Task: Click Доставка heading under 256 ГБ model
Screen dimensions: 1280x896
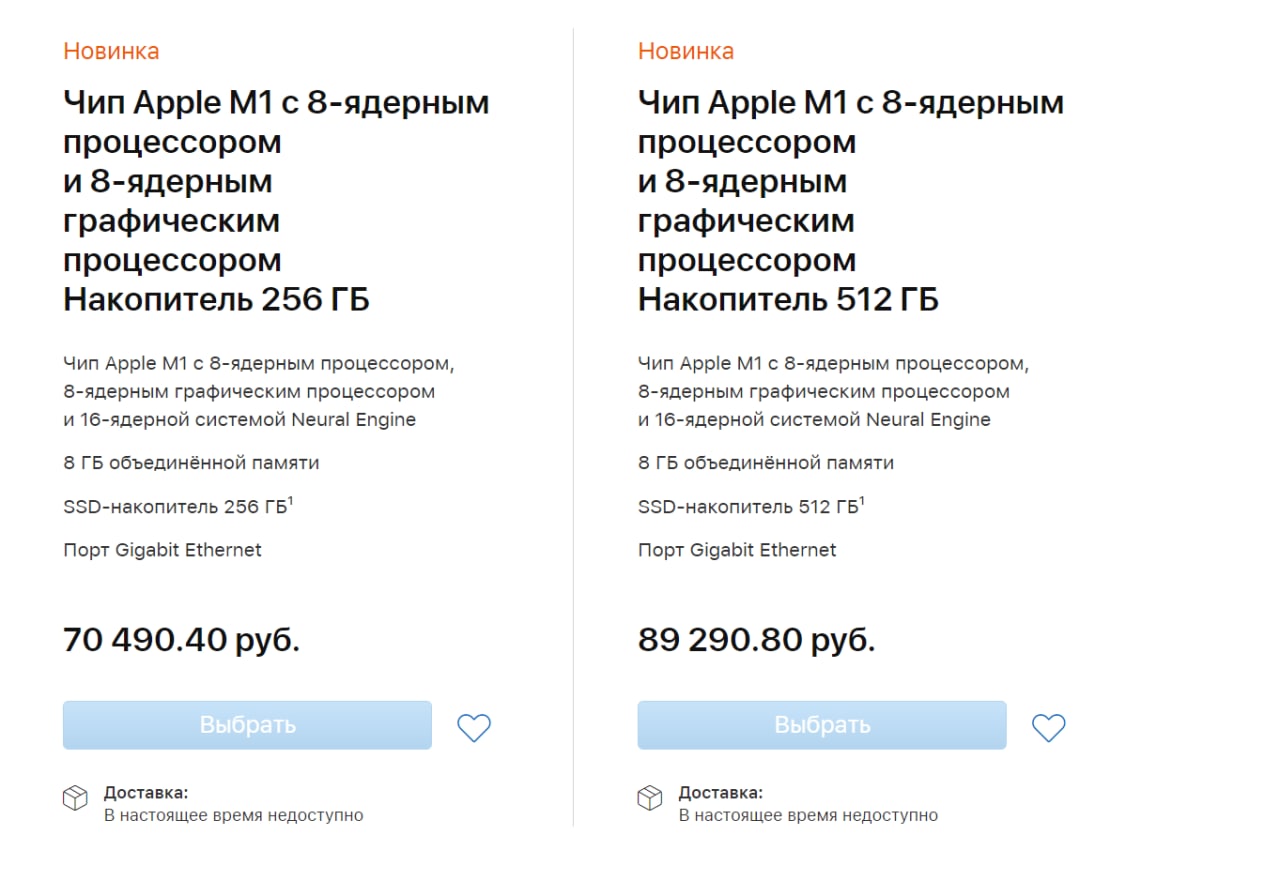Action: click(x=146, y=793)
